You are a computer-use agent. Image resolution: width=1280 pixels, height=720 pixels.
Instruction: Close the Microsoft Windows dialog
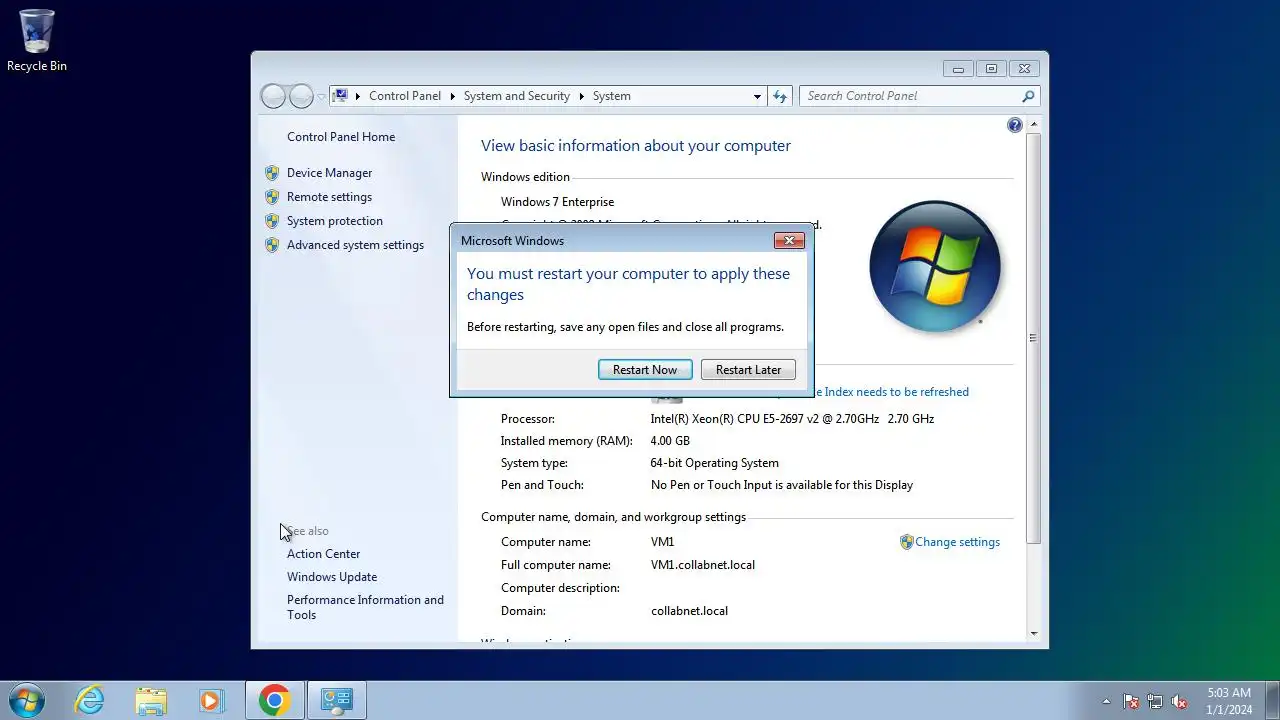789,241
